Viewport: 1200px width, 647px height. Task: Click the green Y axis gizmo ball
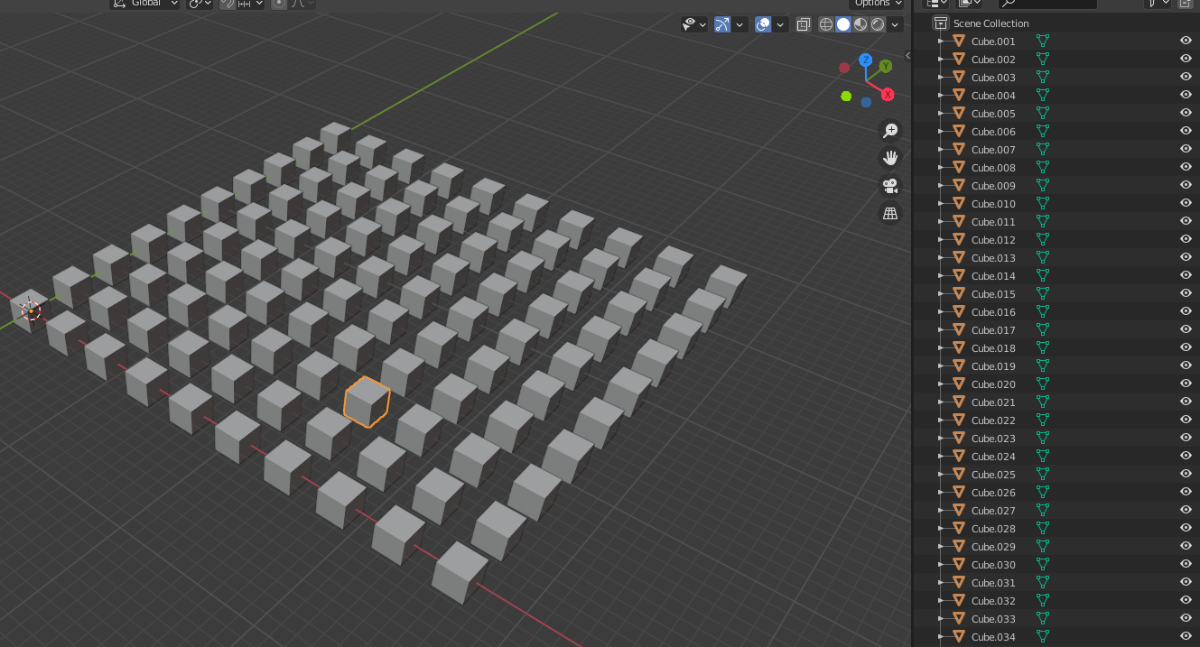pos(885,66)
